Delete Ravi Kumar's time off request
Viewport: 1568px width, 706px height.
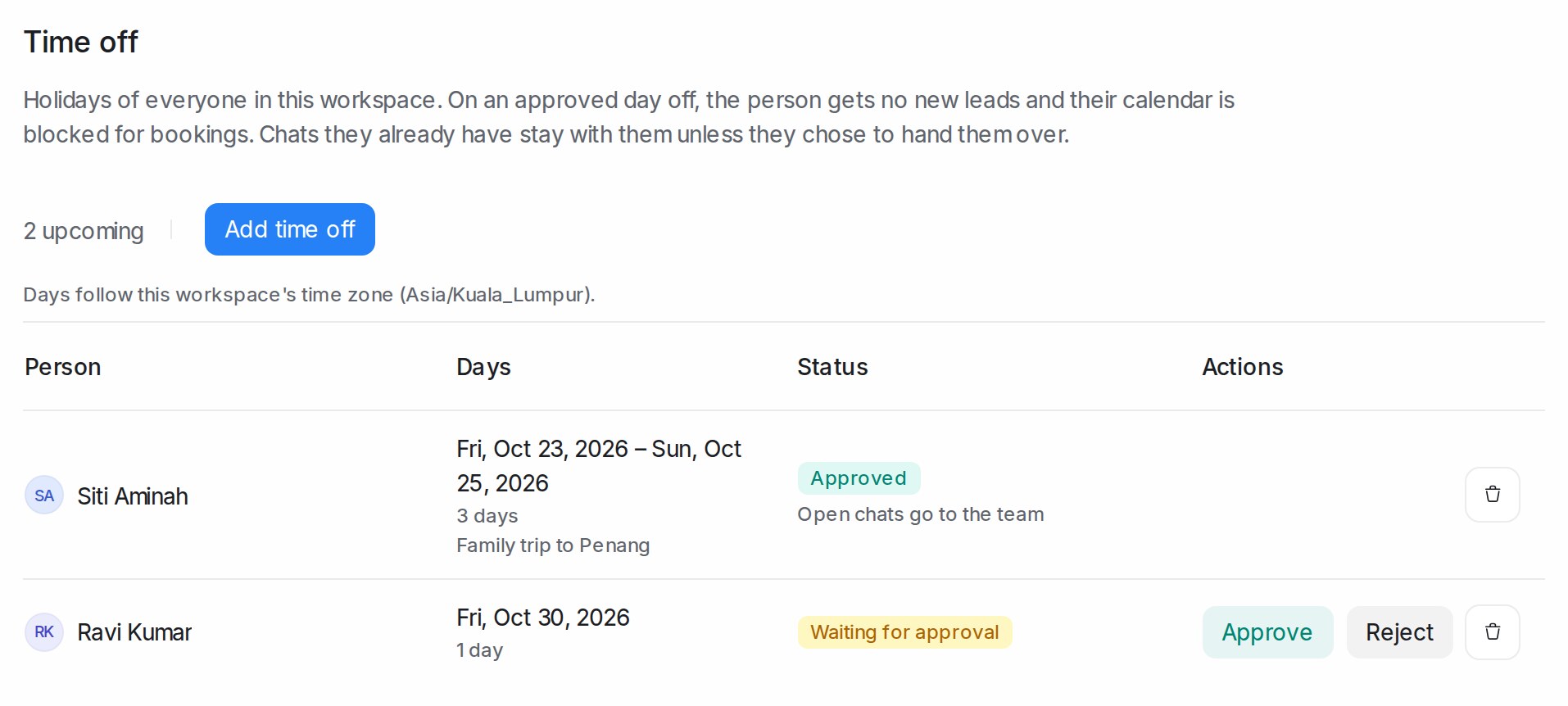tap(1492, 632)
